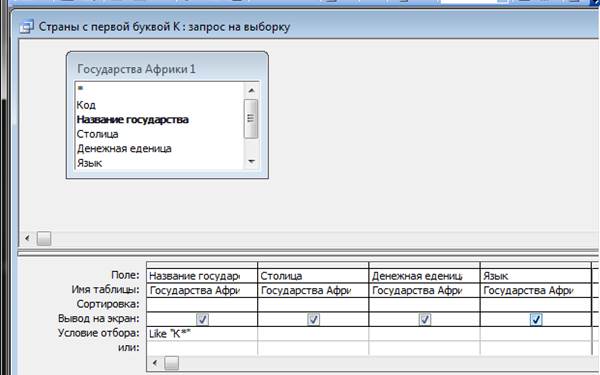Click field list scroll up arrow
The width and height of the screenshot is (600, 375).
[x=251, y=91]
